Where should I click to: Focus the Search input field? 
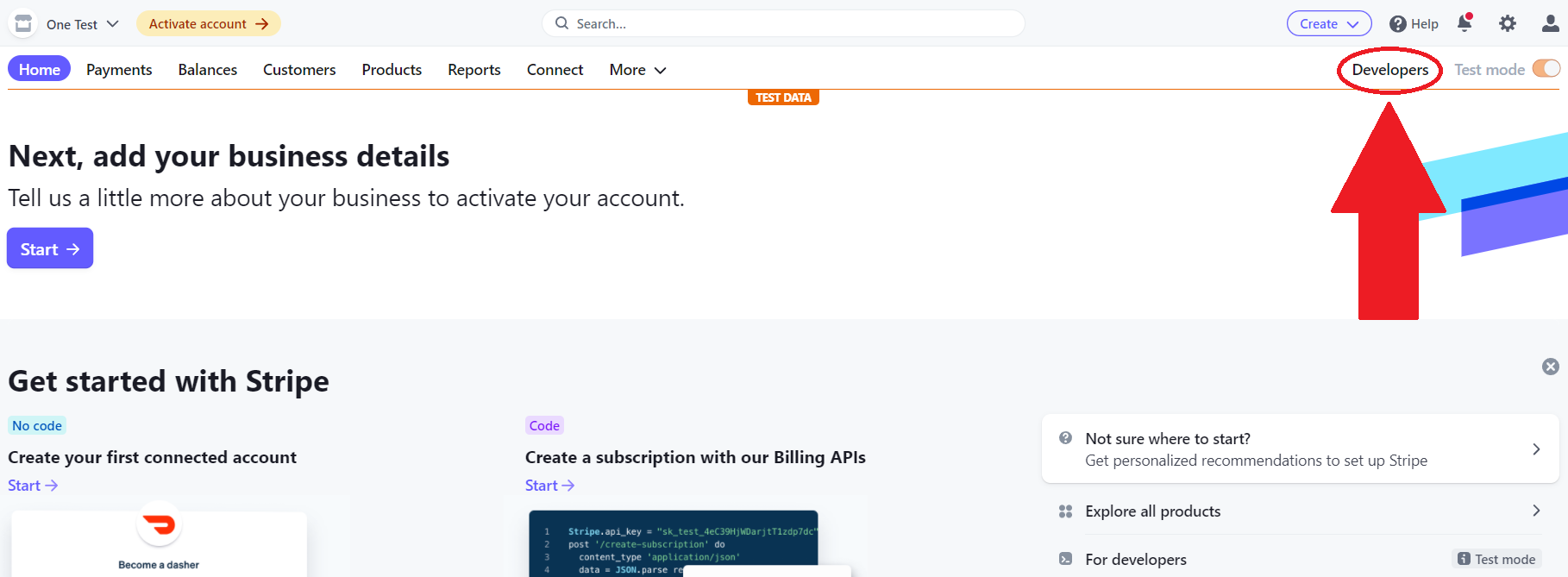coord(783,23)
